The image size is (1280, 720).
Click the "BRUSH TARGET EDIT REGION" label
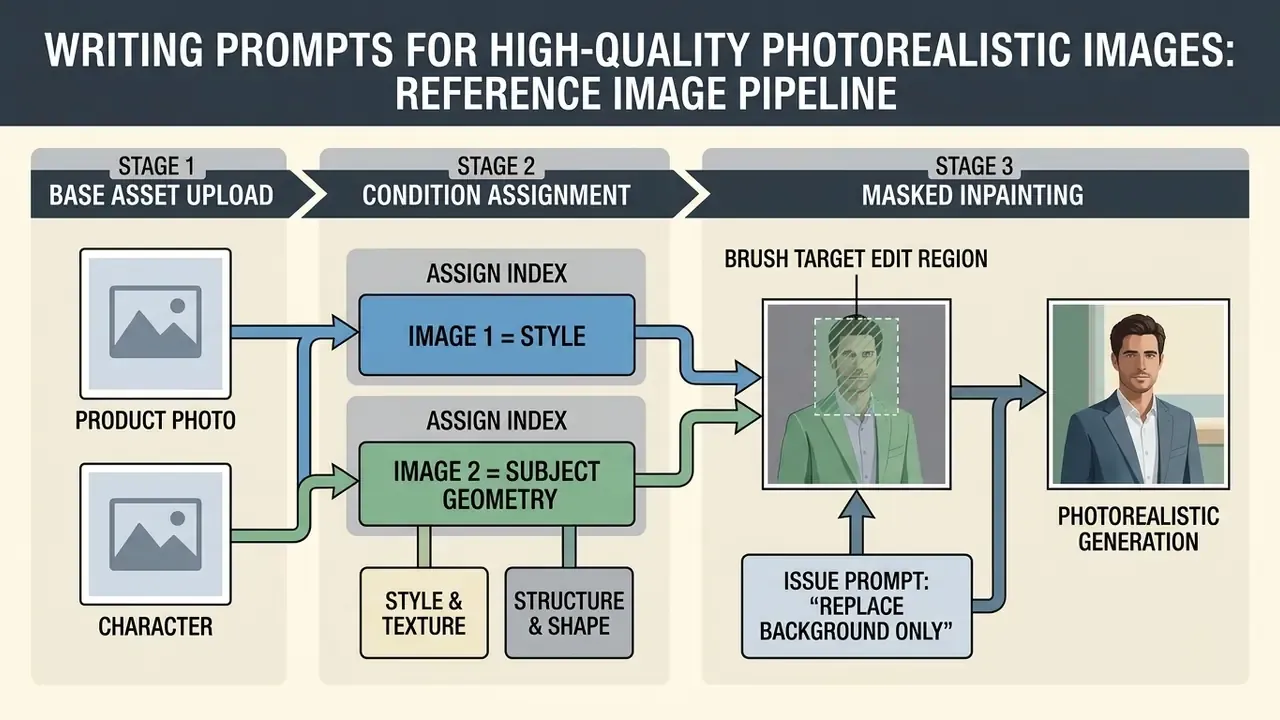(x=856, y=259)
